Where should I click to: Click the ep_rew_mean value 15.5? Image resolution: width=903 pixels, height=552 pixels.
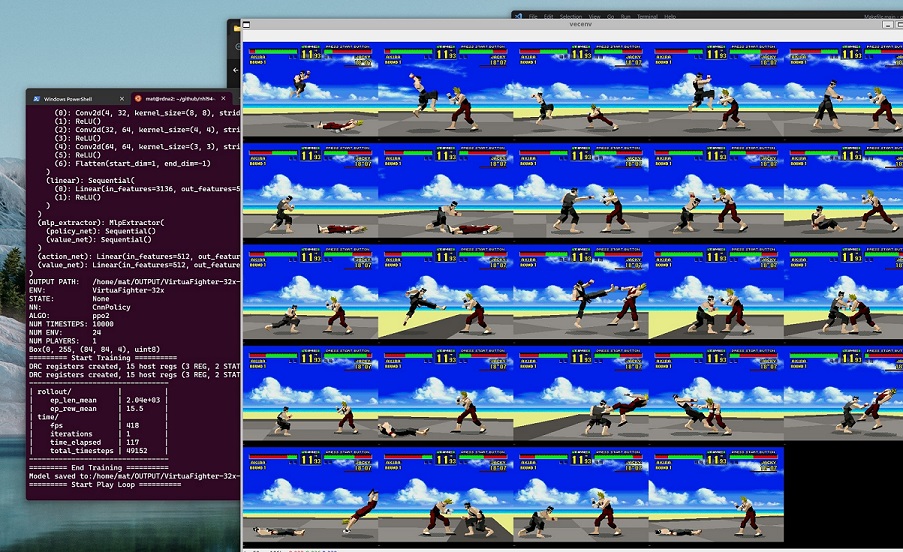[134, 409]
